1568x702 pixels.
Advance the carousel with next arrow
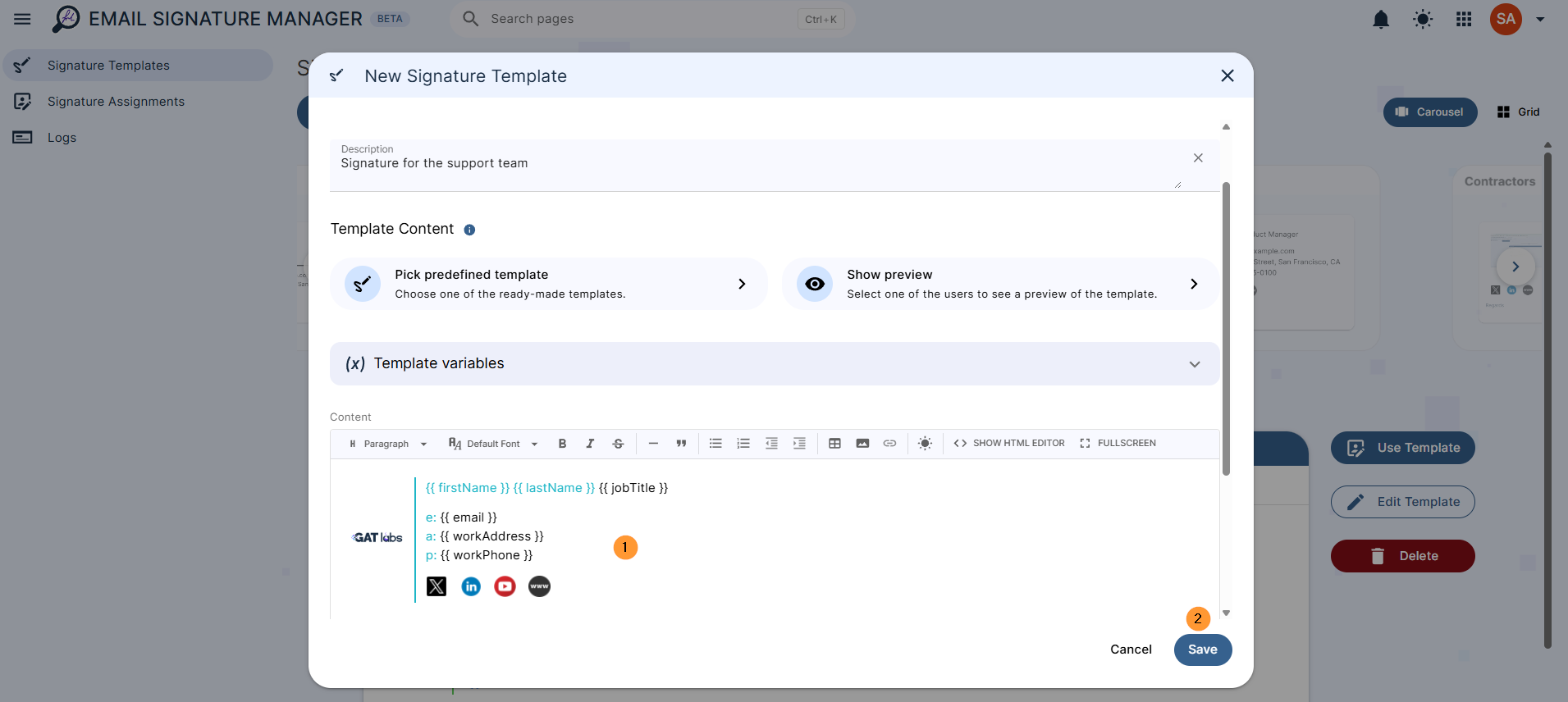tap(1515, 267)
